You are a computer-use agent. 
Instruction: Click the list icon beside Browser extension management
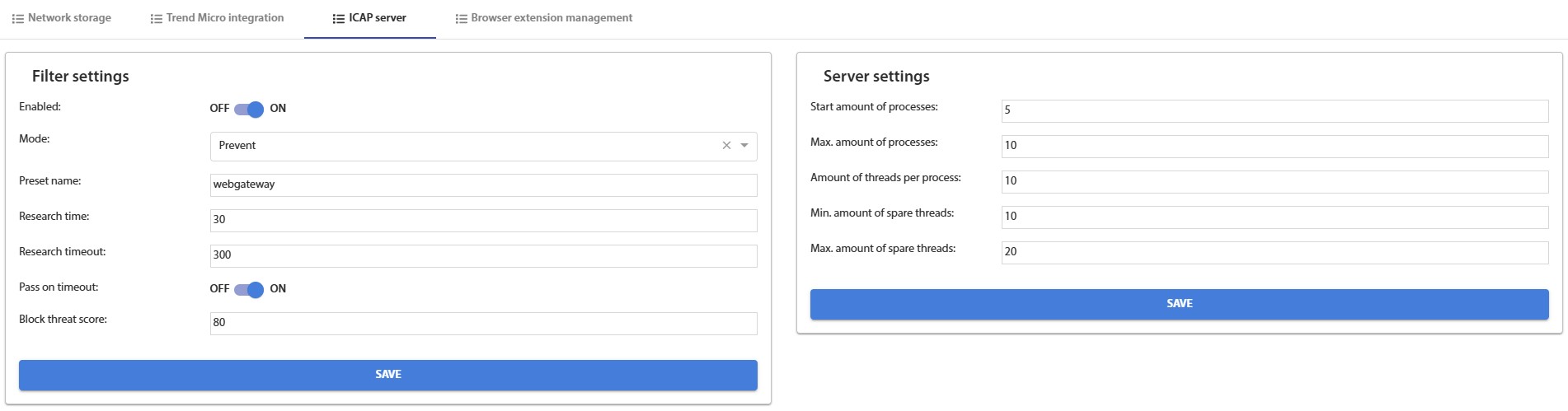click(x=462, y=18)
